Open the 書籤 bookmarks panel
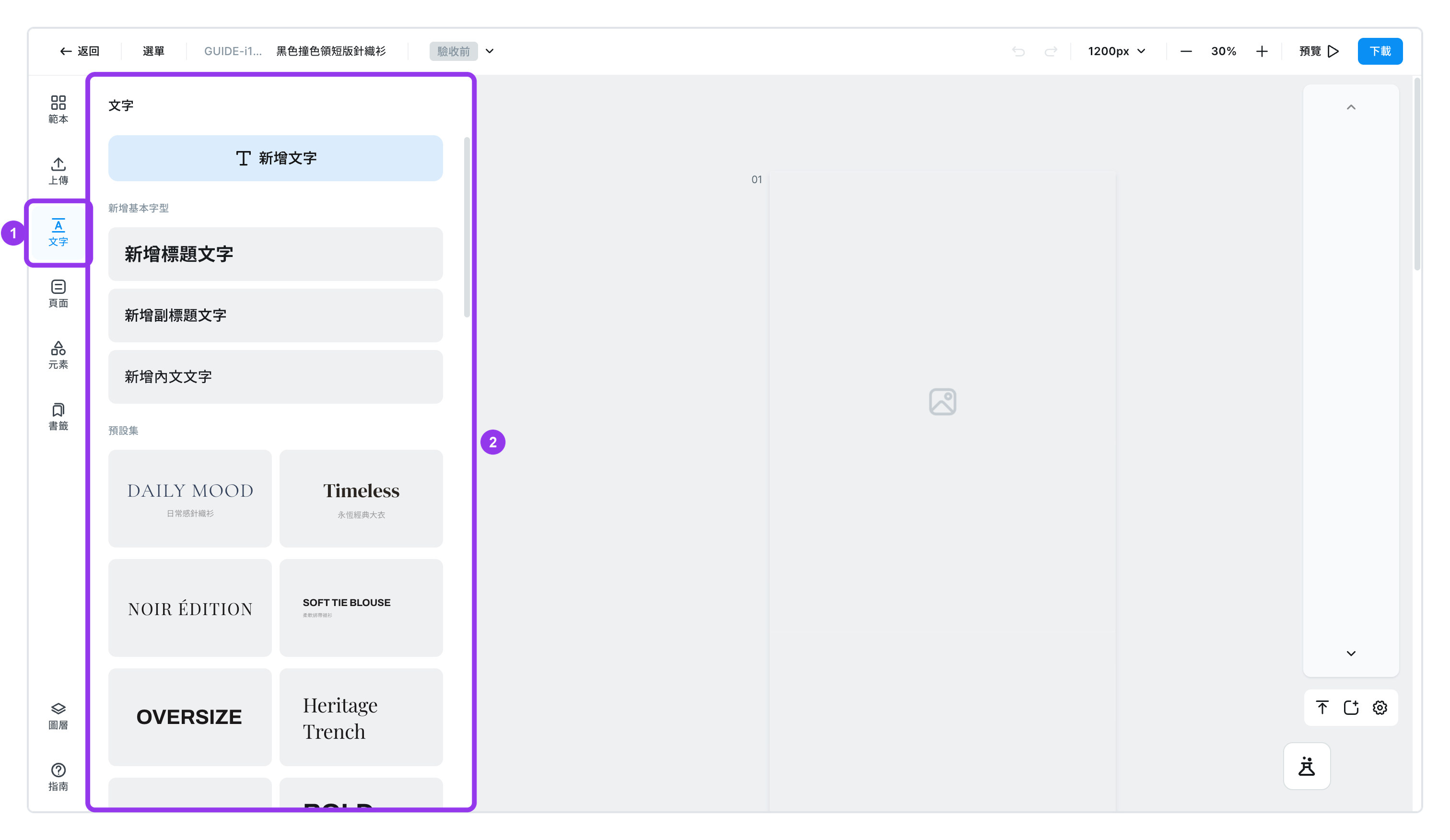Viewport: 1450px width, 840px height. pos(58,417)
